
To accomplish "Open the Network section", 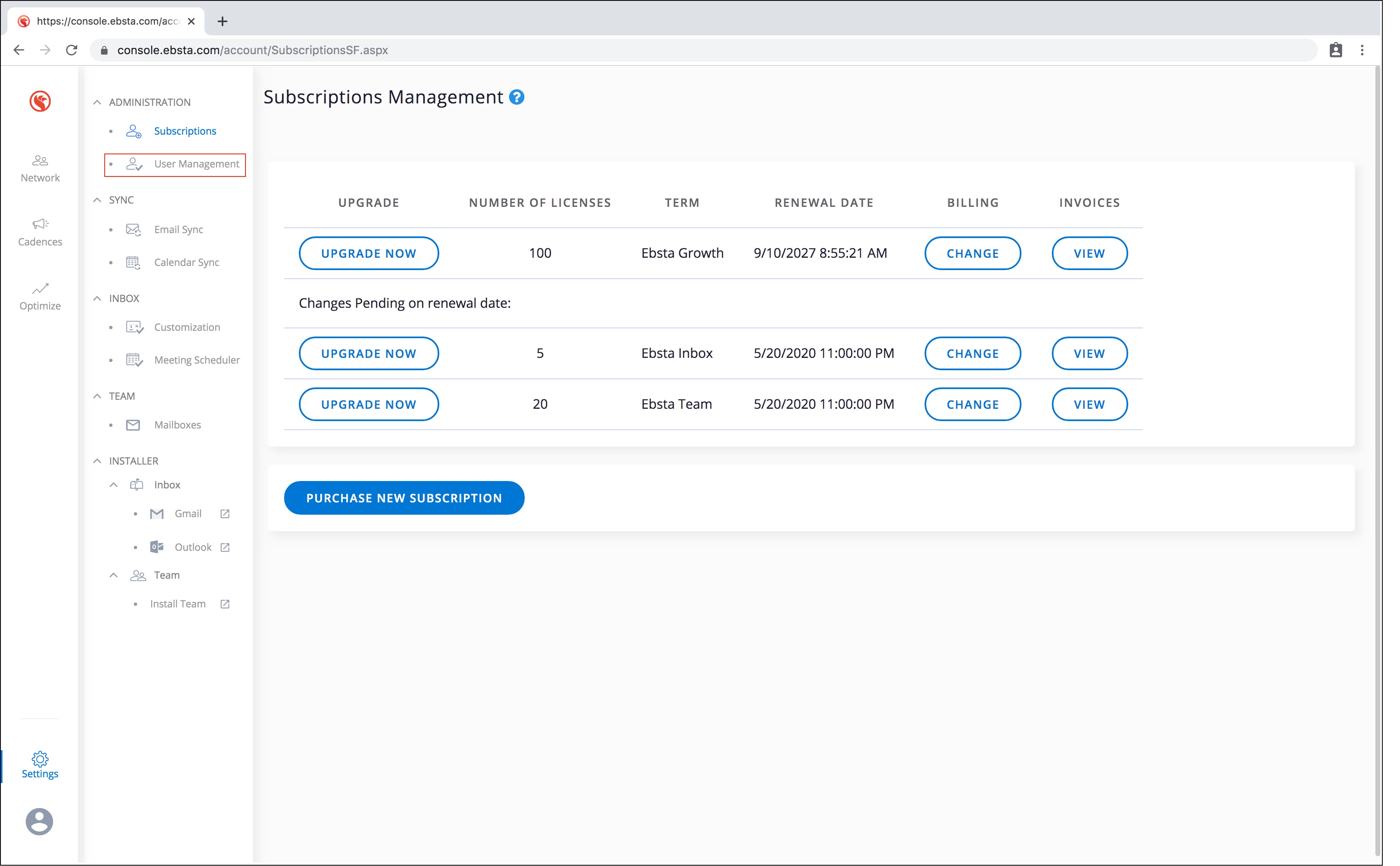I will (40, 168).
